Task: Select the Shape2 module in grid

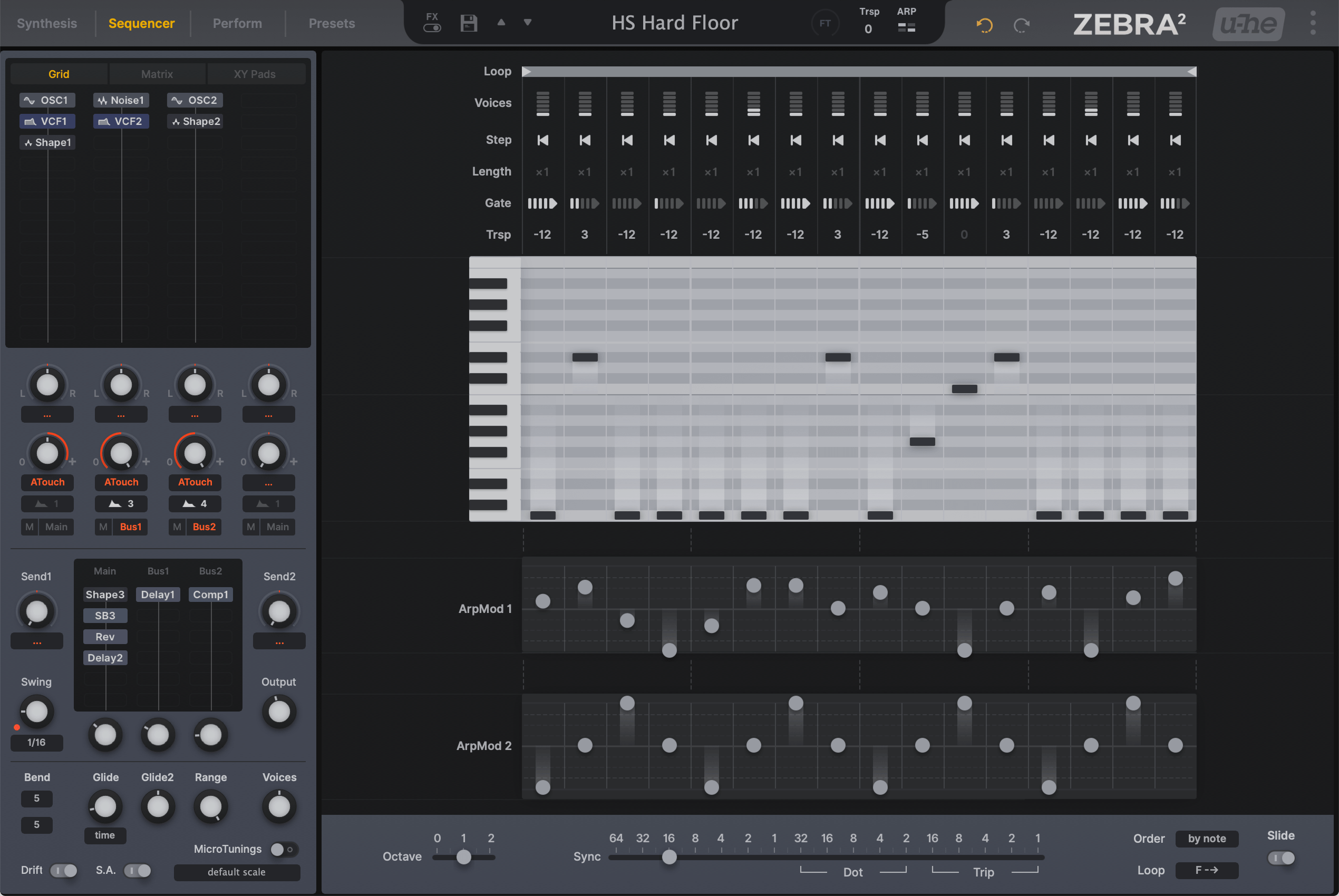Action: [x=195, y=122]
